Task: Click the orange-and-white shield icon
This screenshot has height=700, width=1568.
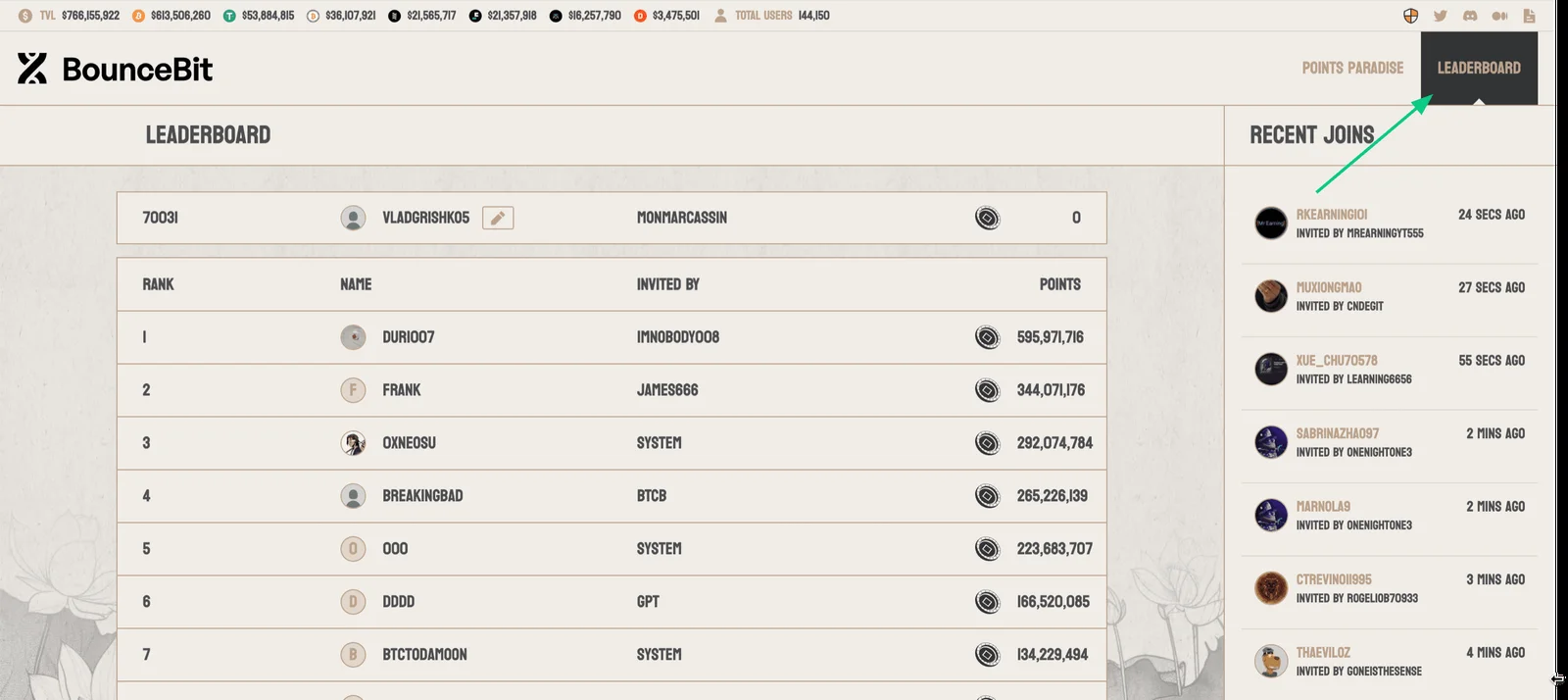Action: [1410, 16]
